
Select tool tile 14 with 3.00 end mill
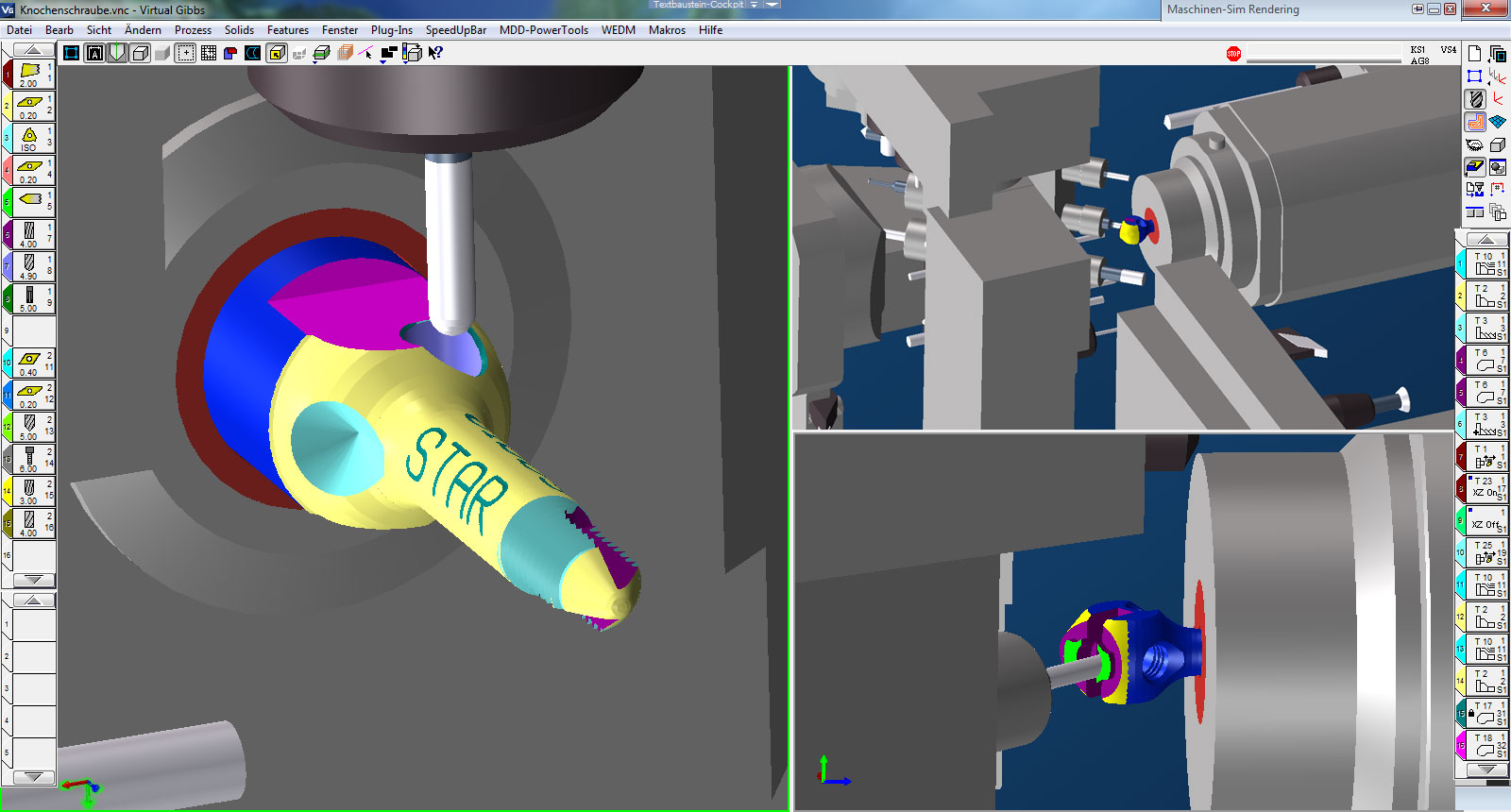34,491
